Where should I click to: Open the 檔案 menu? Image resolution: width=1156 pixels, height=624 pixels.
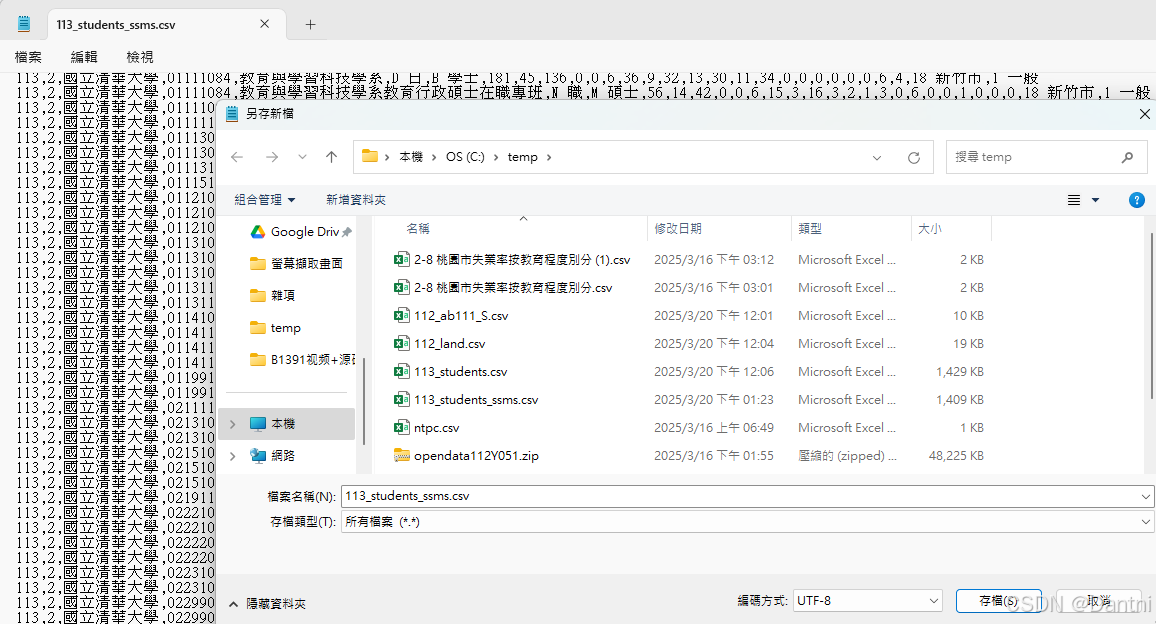(x=28, y=57)
